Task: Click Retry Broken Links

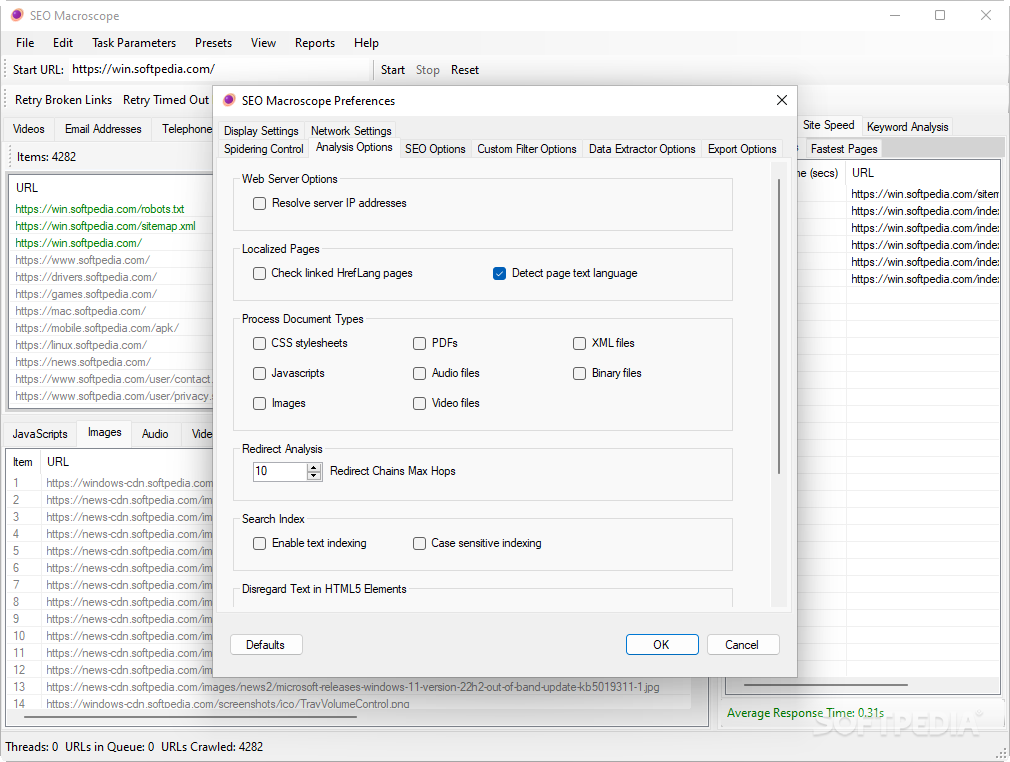Action: 63,100
